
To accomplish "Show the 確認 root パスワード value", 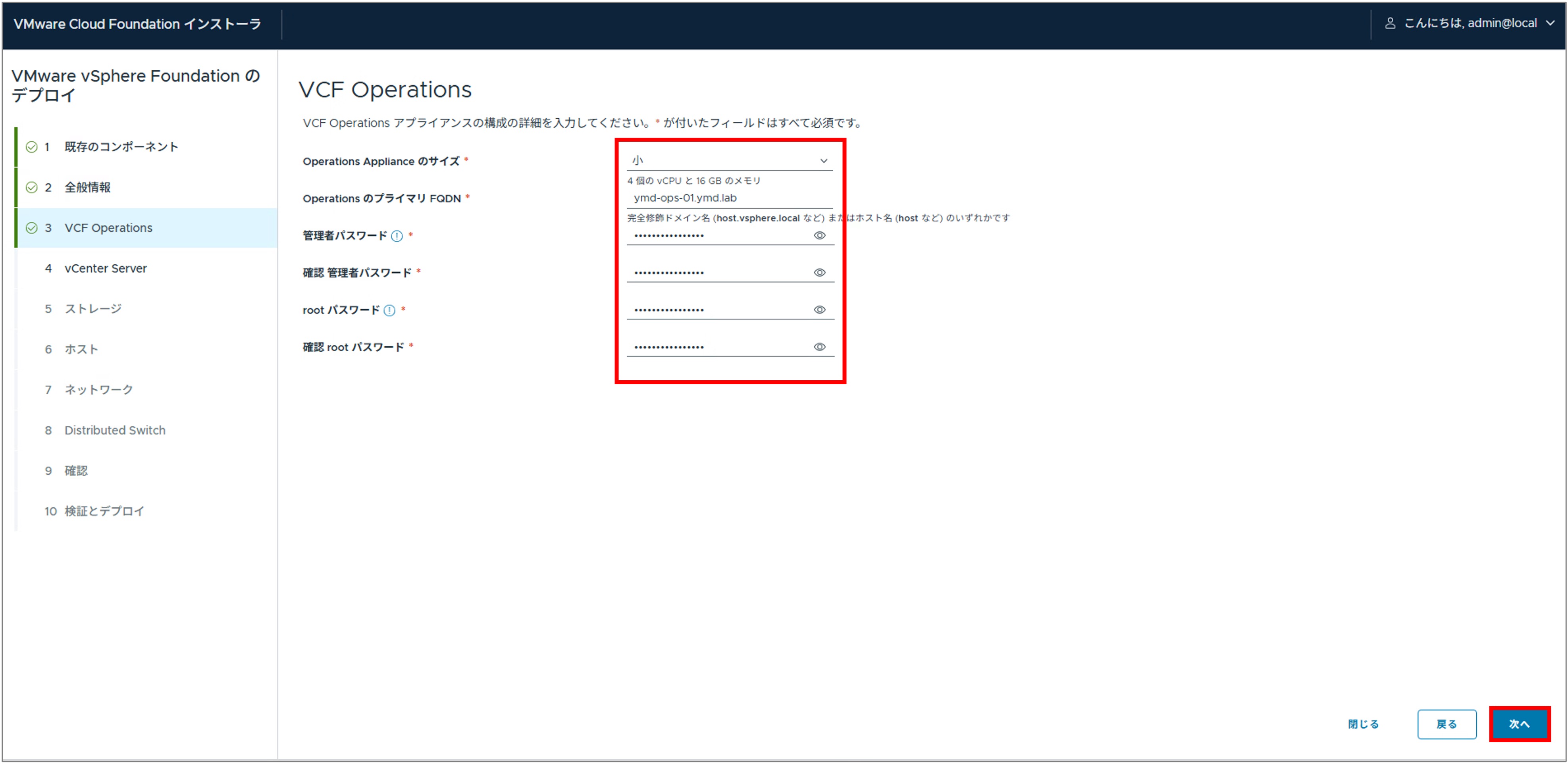I will pyautogui.click(x=819, y=347).
